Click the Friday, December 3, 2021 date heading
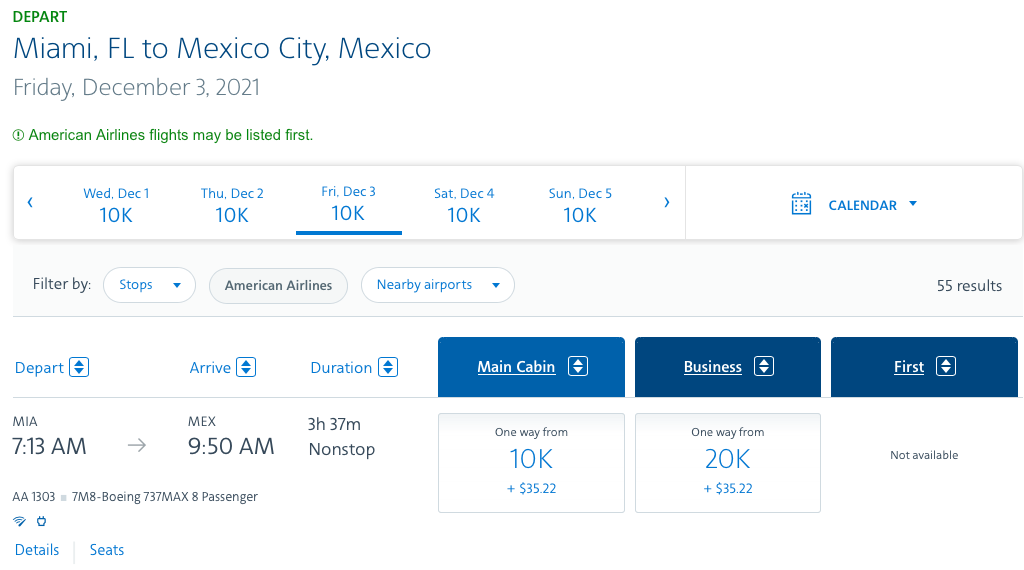The height and width of the screenshot is (570, 1024). [x=136, y=87]
